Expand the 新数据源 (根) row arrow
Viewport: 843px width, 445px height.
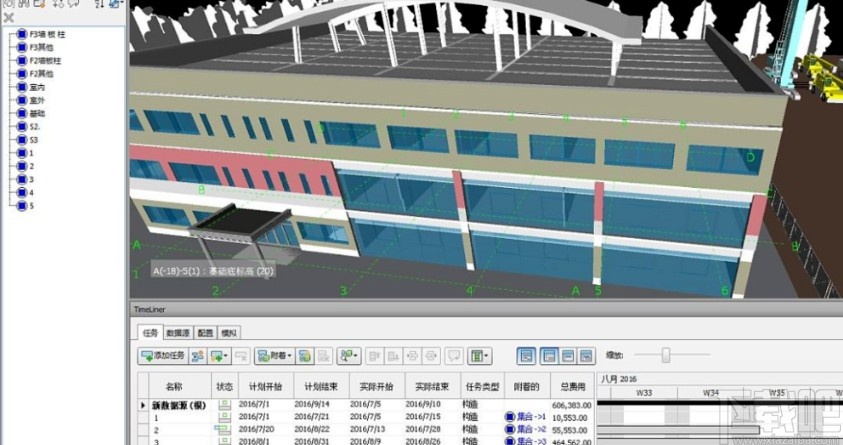[143, 405]
